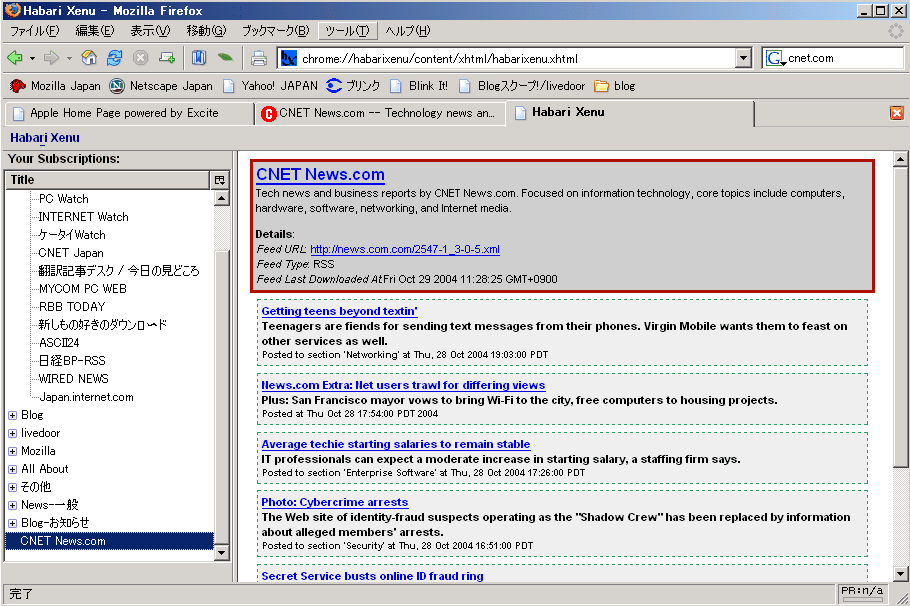Image resolution: width=910 pixels, height=606 pixels.
Task: Open the blog bookmarks folder
Action: pos(615,86)
